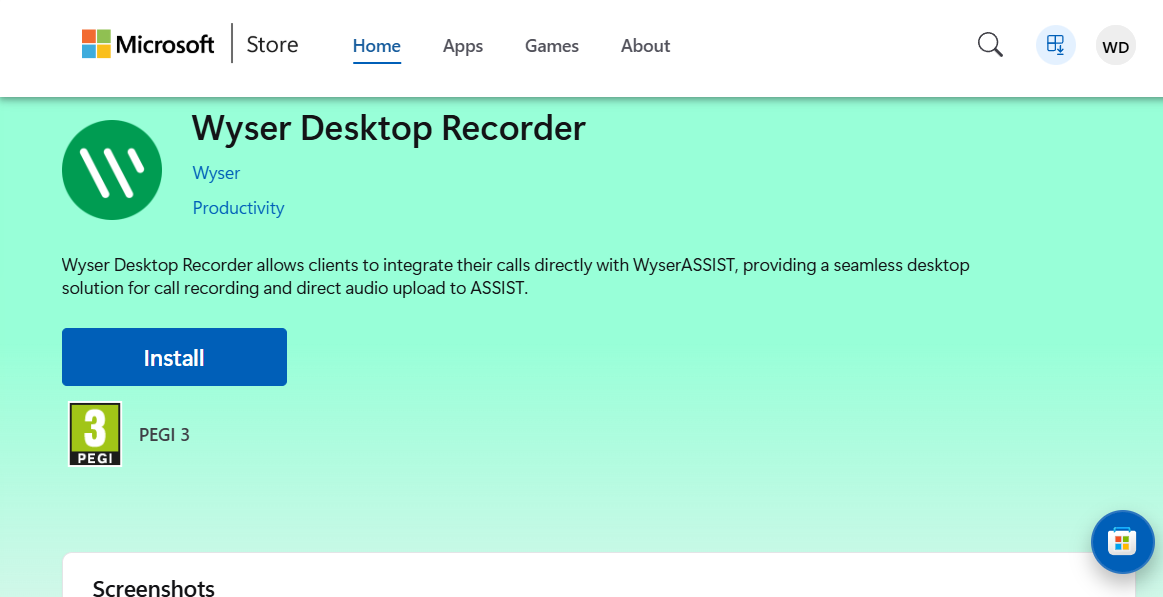The height and width of the screenshot is (597, 1163).
Task: Go to the Home tab
Action: coord(377,46)
